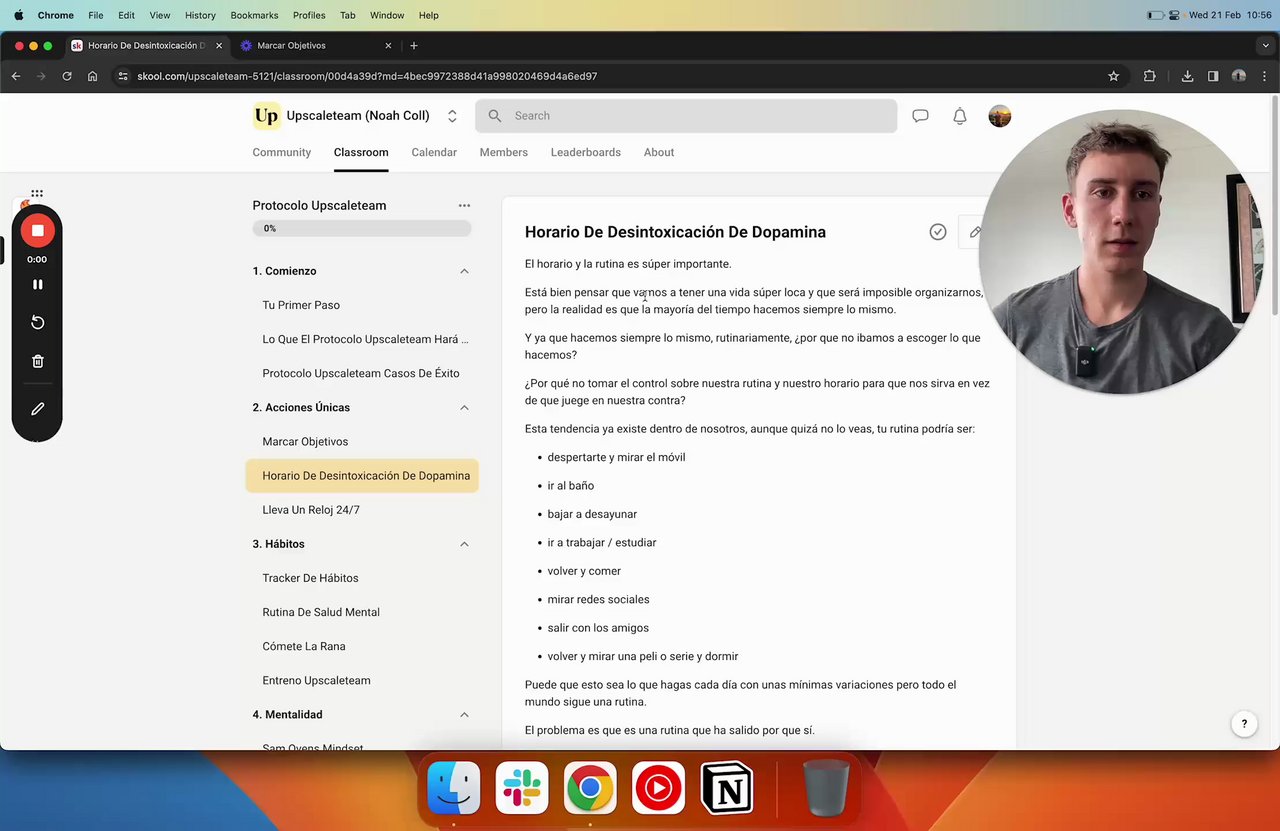Image resolution: width=1280 pixels, height=831 pixels.
Task: Open Chrome extensions puzzle icon
Action: pyautogui.click(x=1149, y=76)
